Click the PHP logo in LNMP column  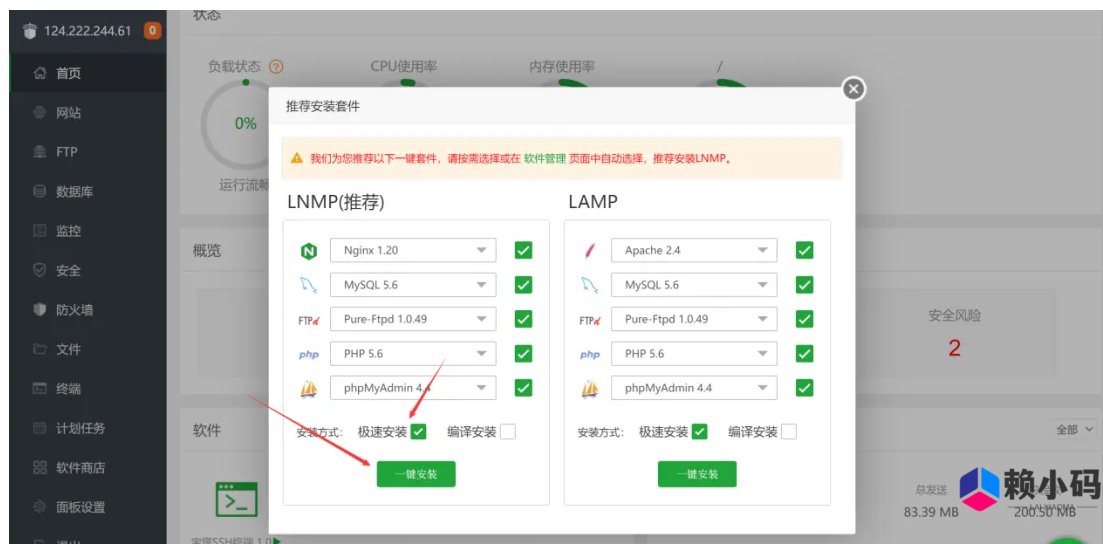click(308, 354)
